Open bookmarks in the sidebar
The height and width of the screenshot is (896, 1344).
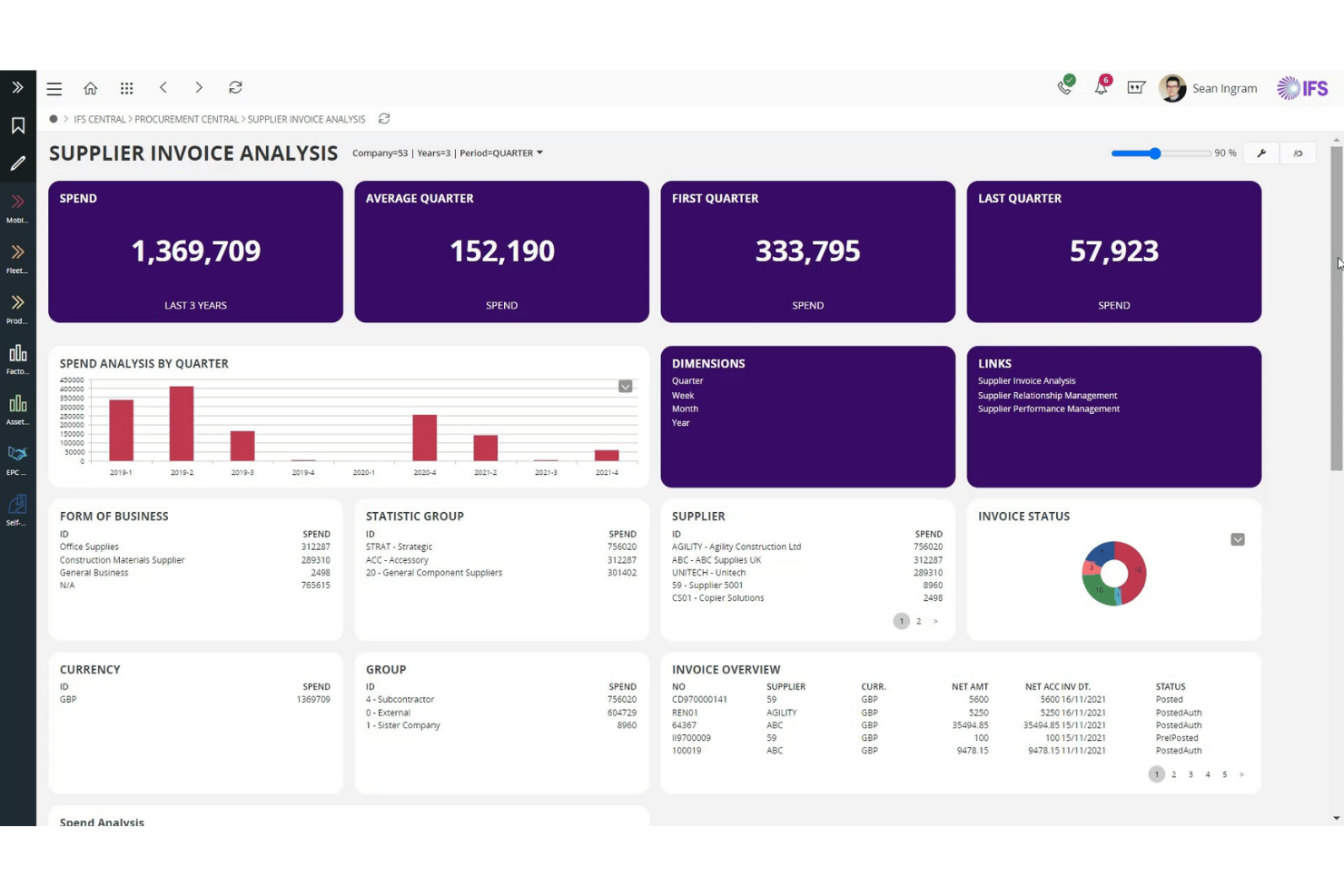click(x=17, y=125)
